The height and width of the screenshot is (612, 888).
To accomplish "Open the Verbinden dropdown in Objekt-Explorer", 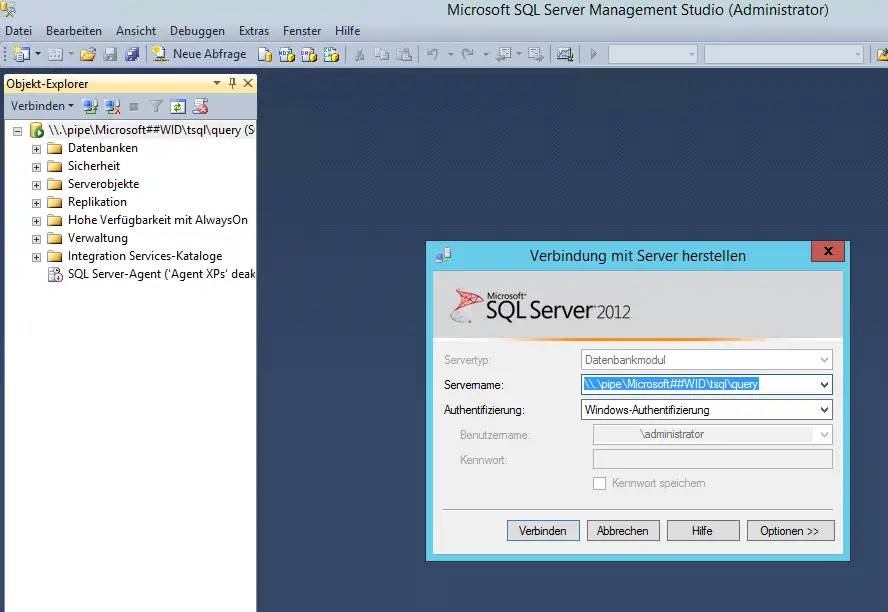I will 42,106.
